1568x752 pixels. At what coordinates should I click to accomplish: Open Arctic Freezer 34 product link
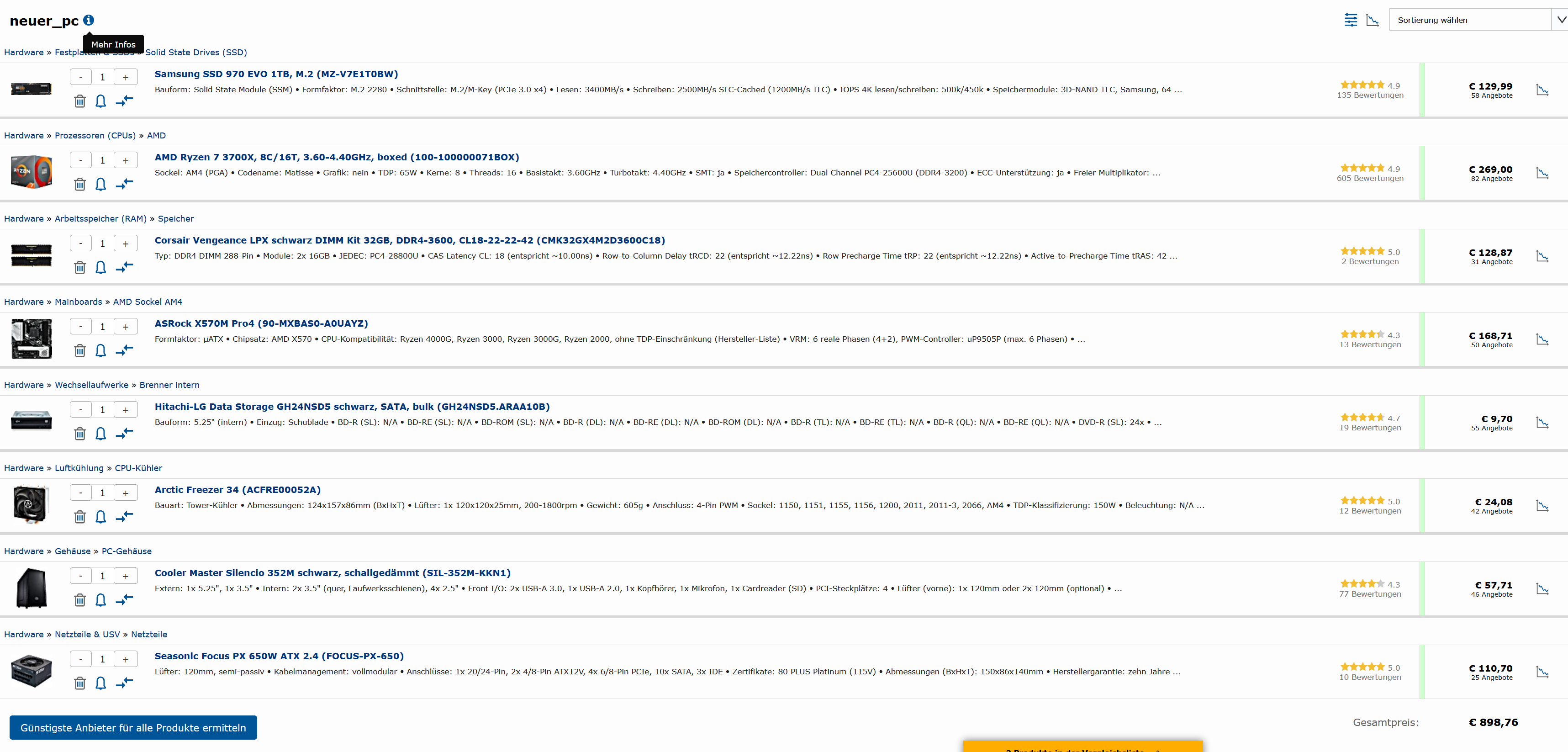pyautogui.click(x=238, y=490)
